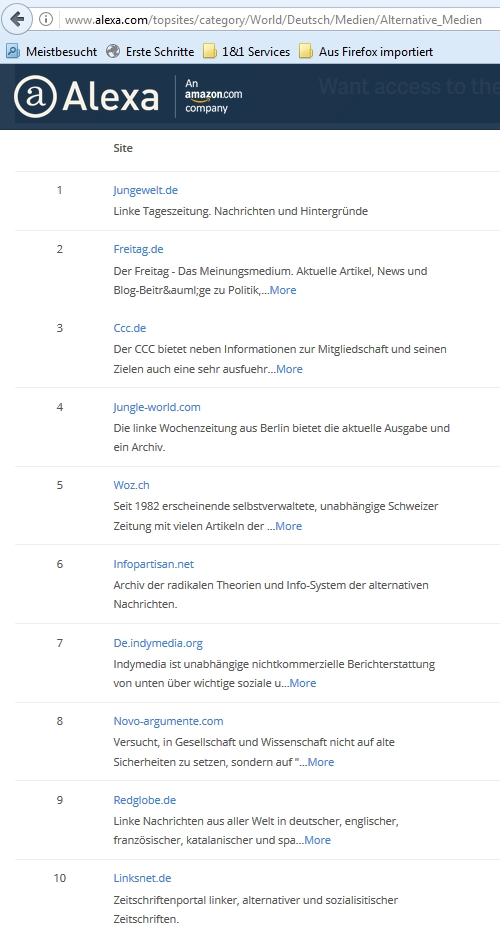This screenshot has width=500, height=941.
Task: Open the site information icon
Action: [x=46, y=20]
